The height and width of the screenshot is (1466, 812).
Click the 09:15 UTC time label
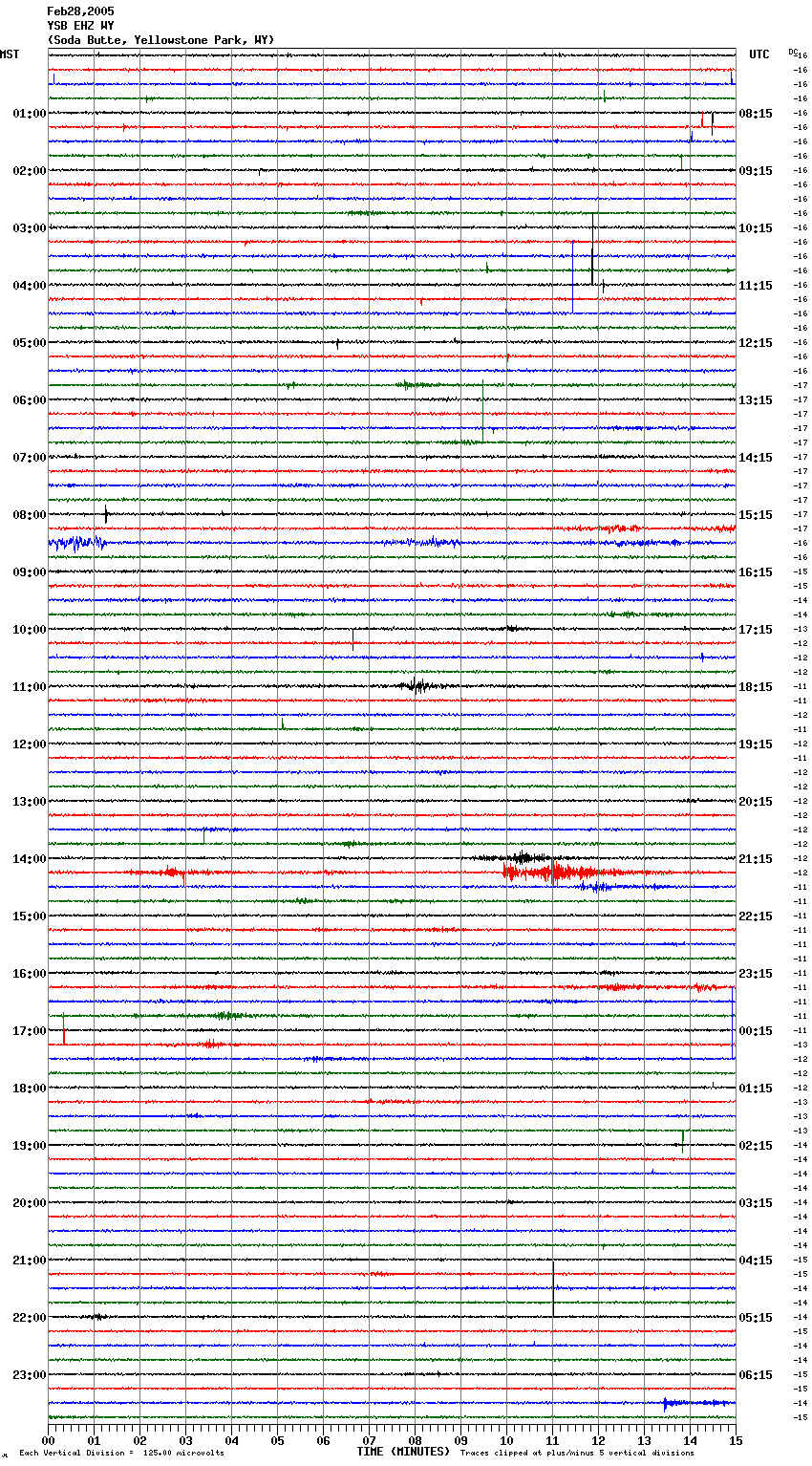tap(756, 171)
